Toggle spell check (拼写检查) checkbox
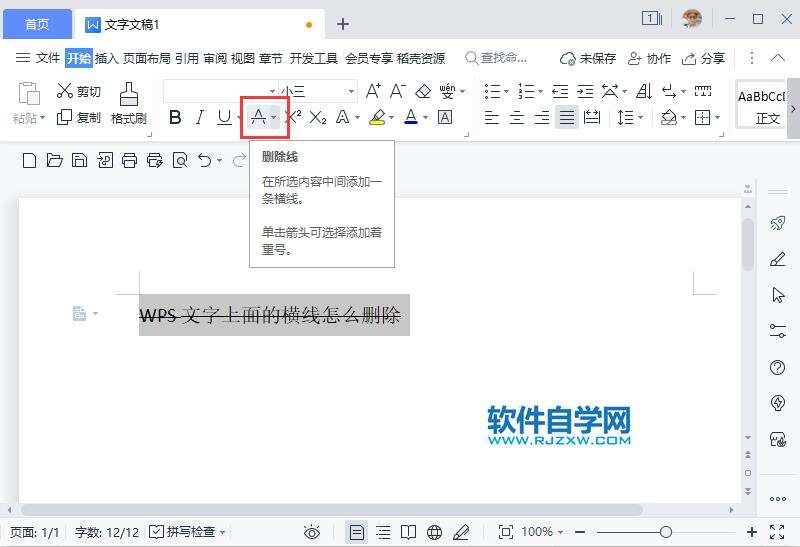The image size is (800, 547). [x=156, y=532]
